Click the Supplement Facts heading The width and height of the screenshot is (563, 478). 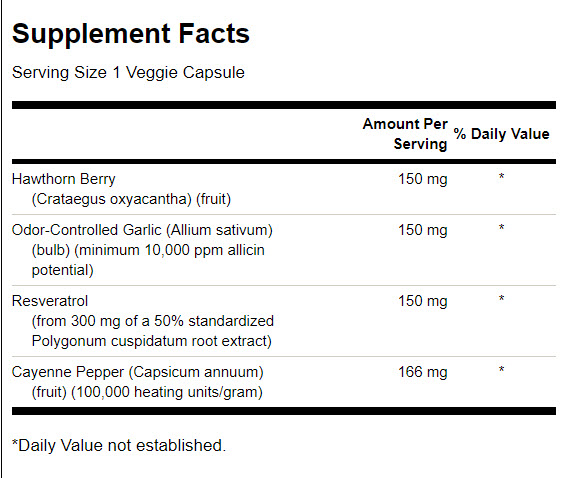(x=131, y=34)
